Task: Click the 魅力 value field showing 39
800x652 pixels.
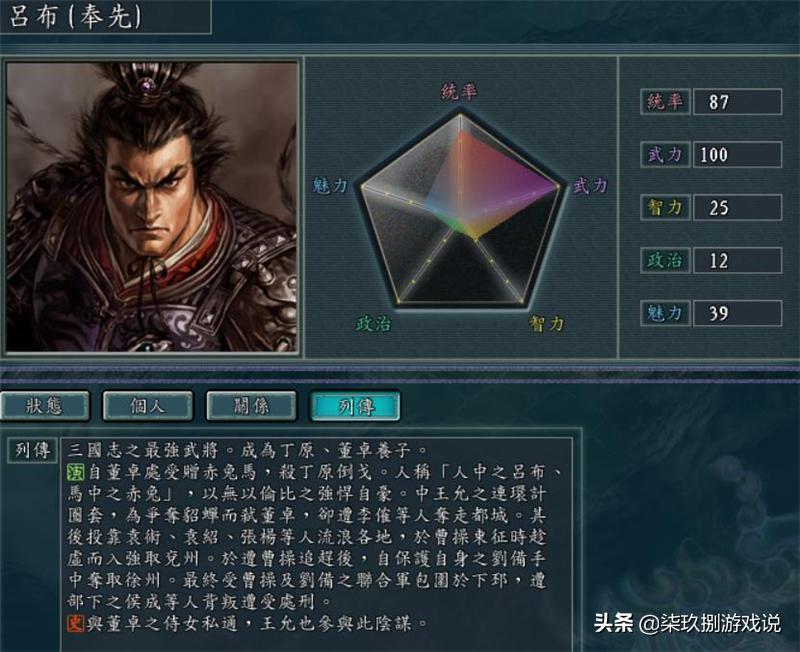Action: (x=737, y=313)
